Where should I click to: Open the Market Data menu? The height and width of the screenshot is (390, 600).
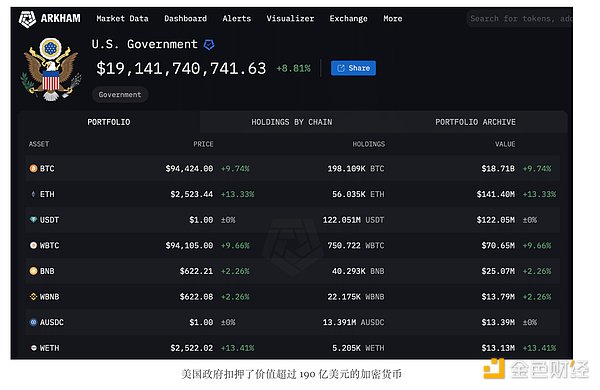point(122,18)
